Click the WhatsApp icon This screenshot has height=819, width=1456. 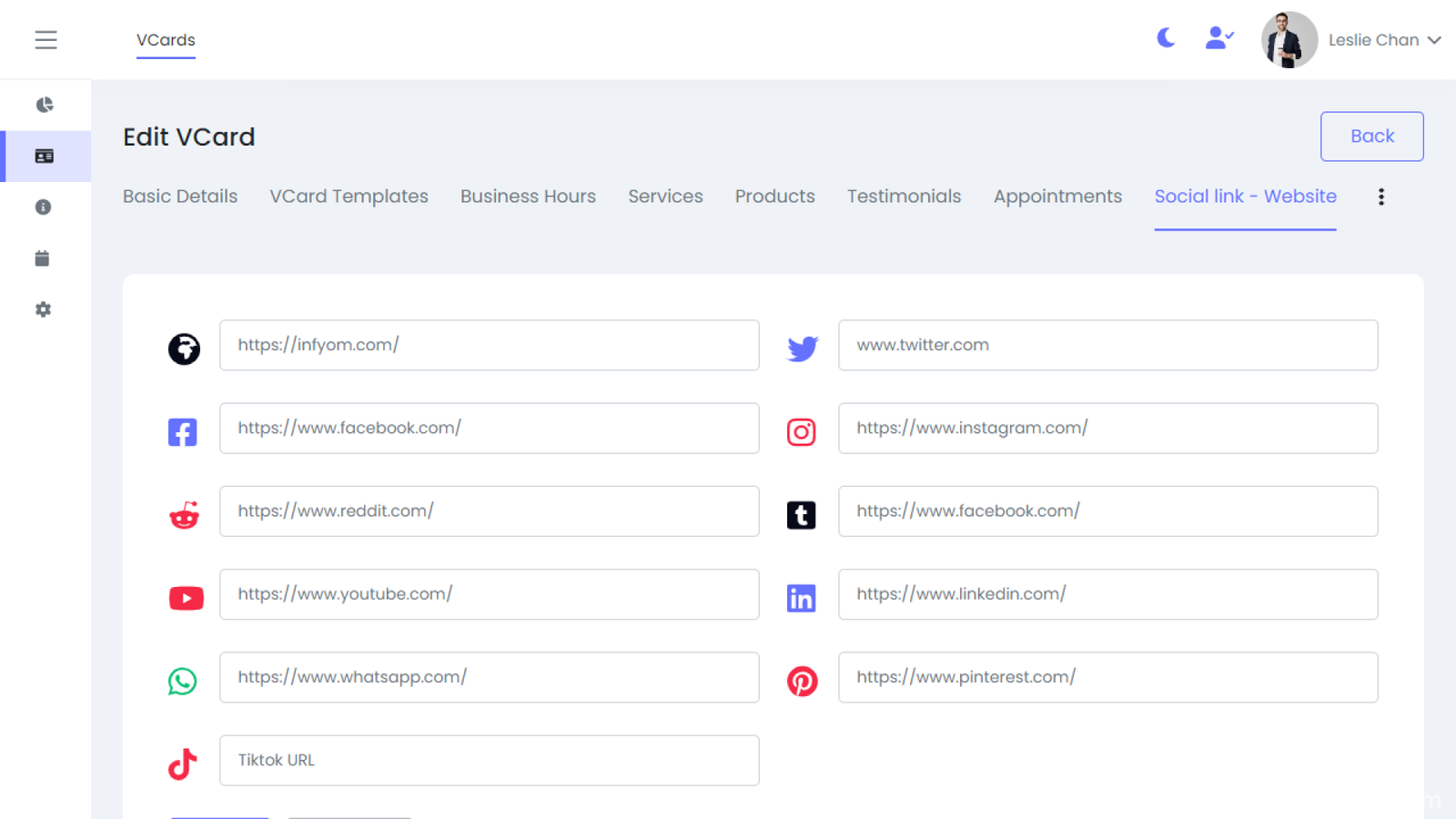coord(182,682)
